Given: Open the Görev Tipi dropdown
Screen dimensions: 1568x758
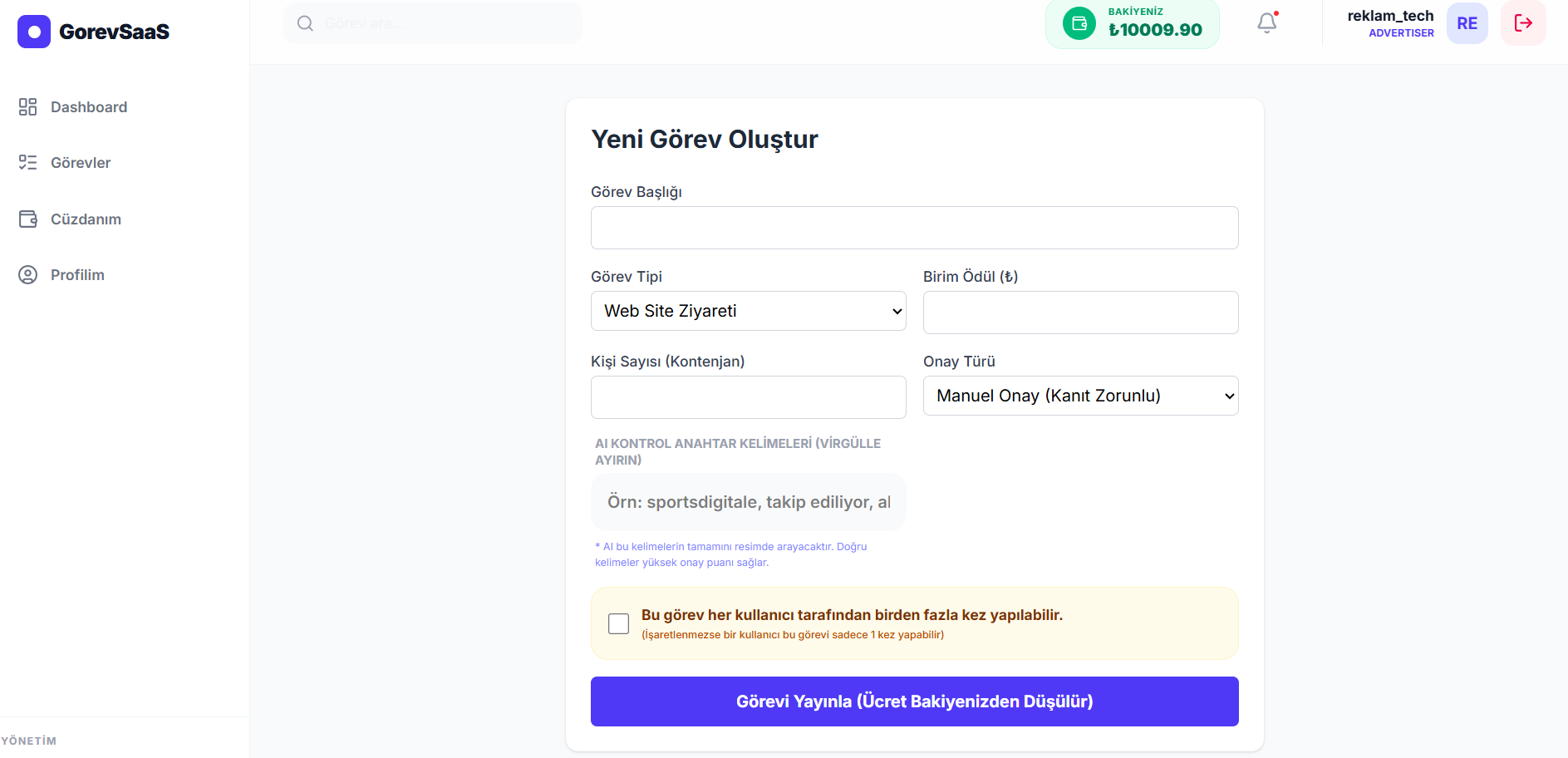Looking at the screenshot, I should click(748, 311).
